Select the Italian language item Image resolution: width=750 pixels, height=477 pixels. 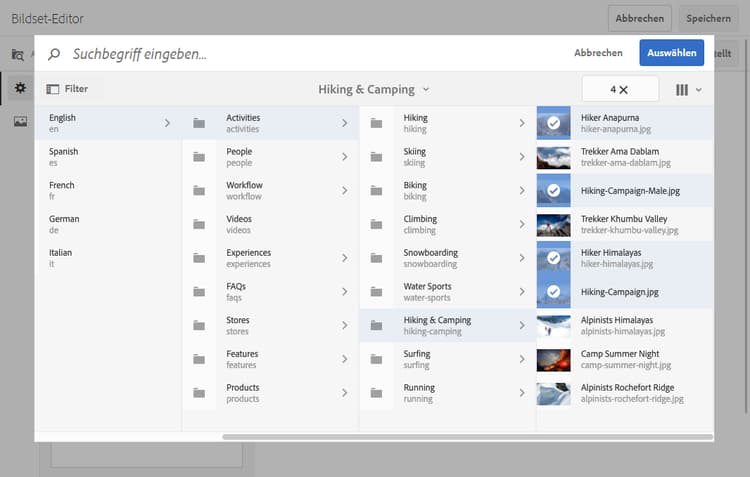(x=109, y=258)
